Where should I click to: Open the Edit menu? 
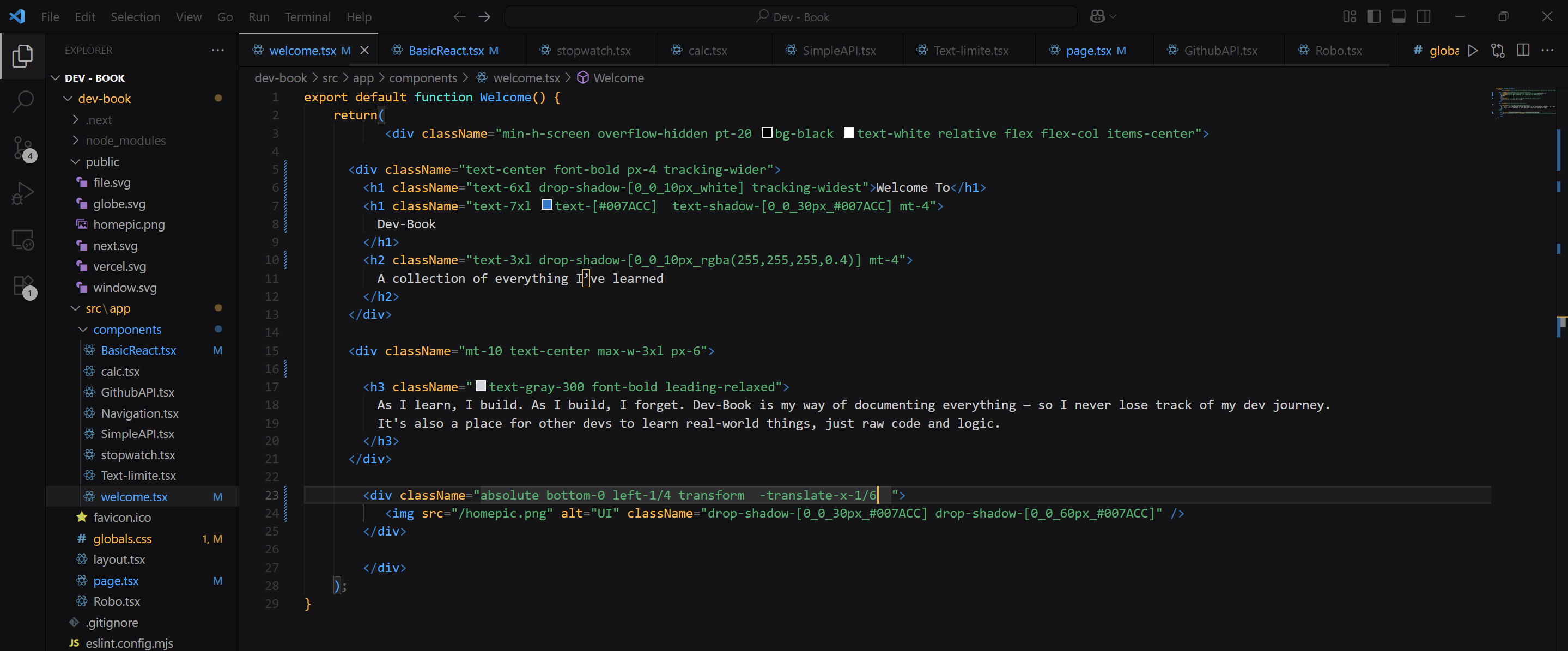tap(85, 17)
